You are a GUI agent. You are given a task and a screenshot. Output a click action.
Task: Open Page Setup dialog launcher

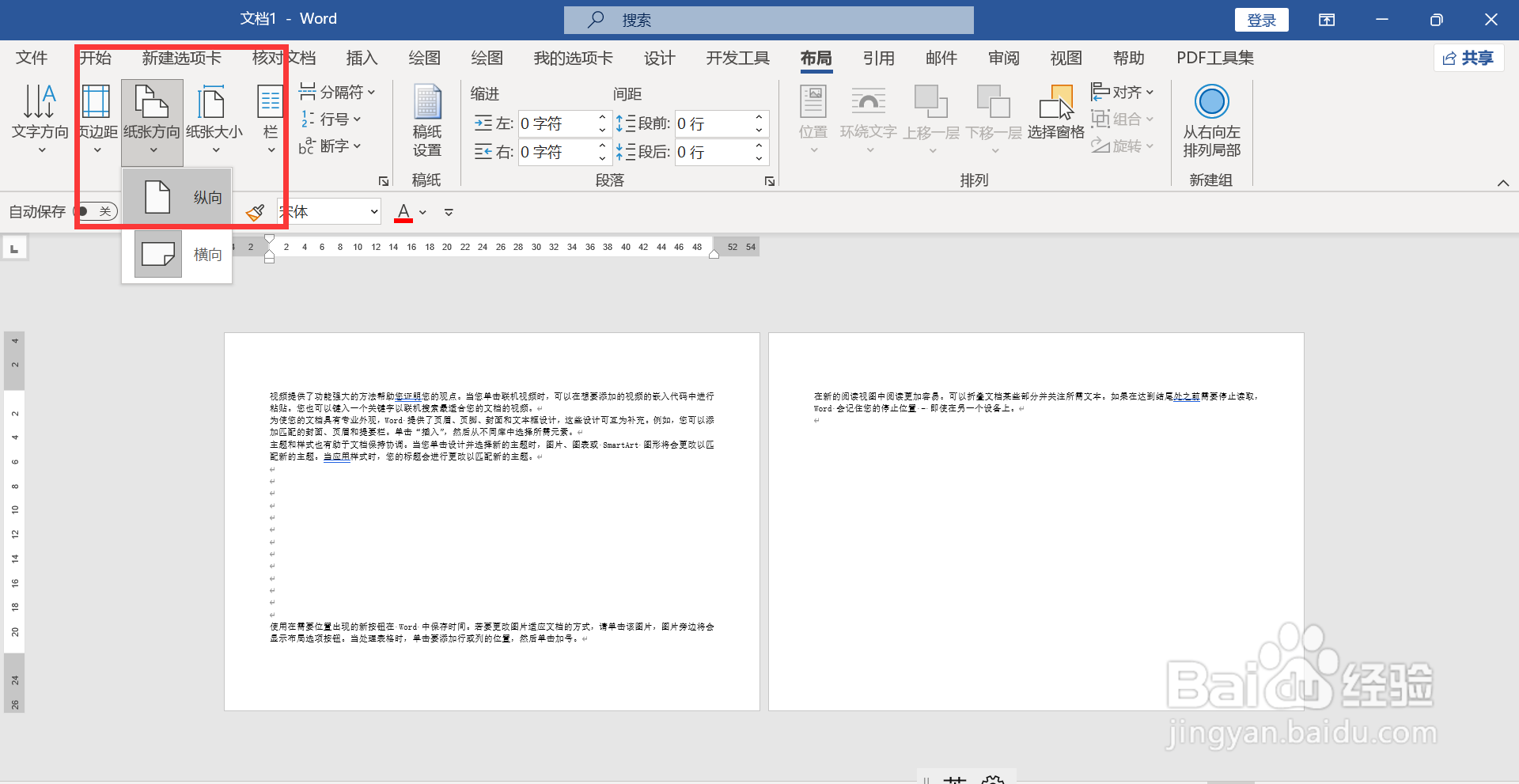point(384,181)
